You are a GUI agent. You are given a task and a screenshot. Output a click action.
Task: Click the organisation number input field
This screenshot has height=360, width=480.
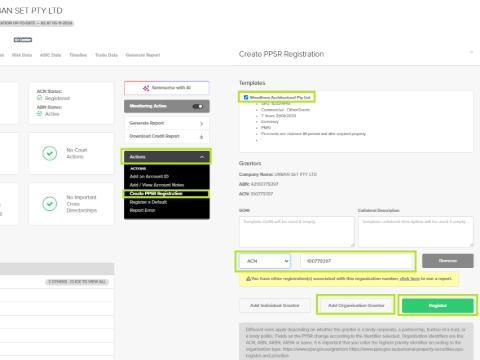click(x=357, y=261)
